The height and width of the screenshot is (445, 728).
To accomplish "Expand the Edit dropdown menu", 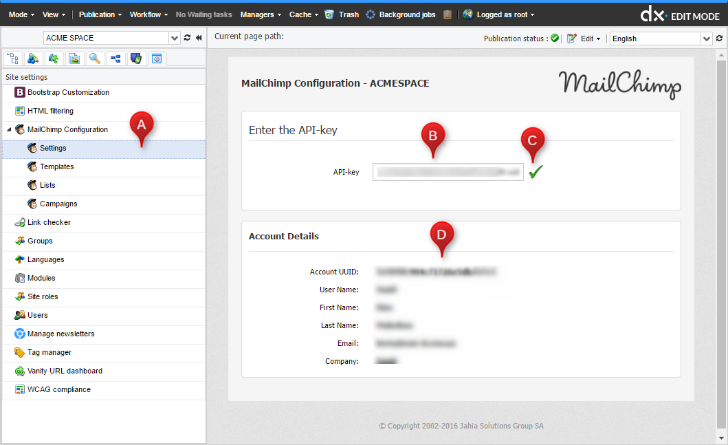I will pos(584,38).
